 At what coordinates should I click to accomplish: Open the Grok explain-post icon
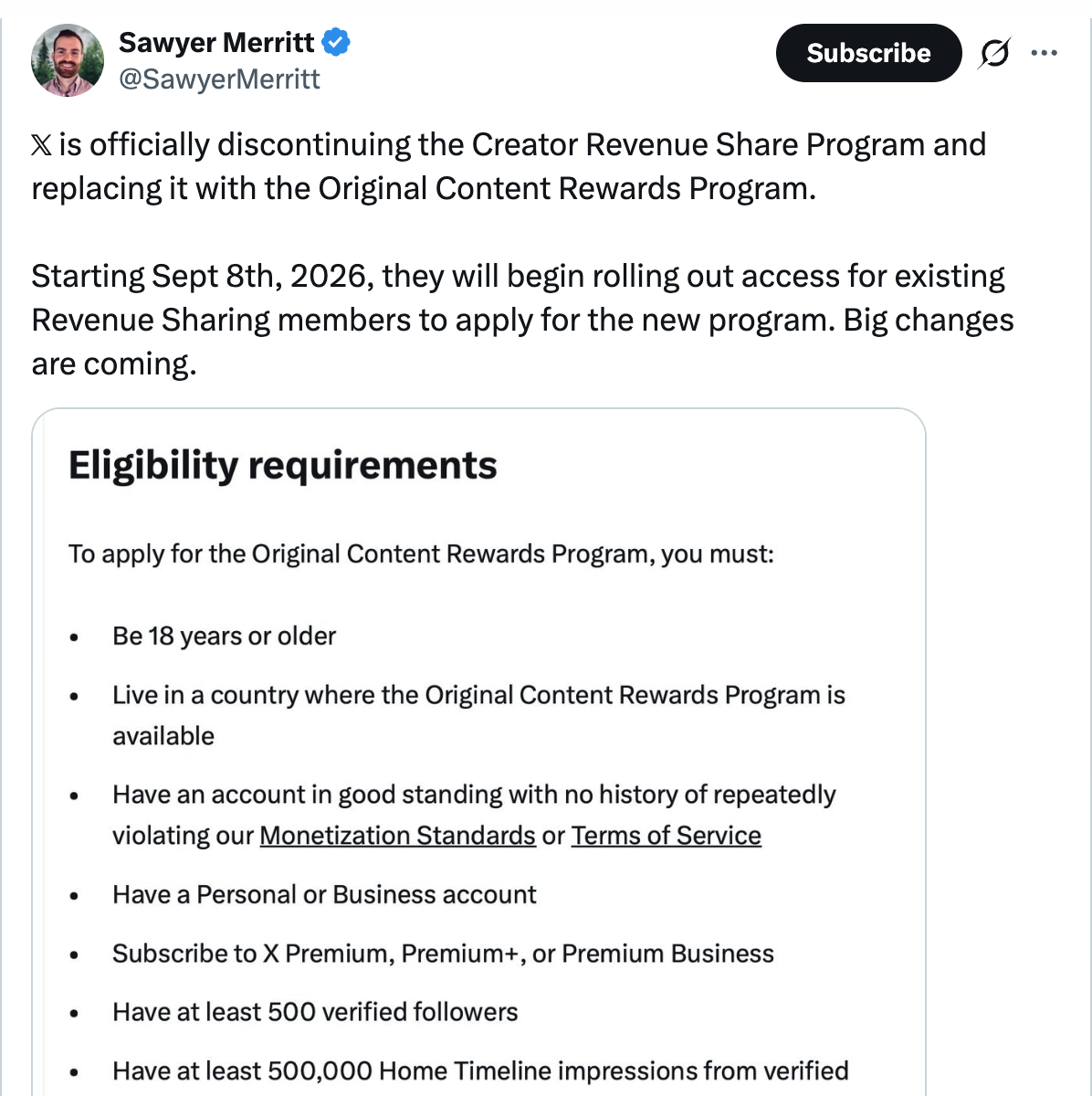(x=993, y=54)
